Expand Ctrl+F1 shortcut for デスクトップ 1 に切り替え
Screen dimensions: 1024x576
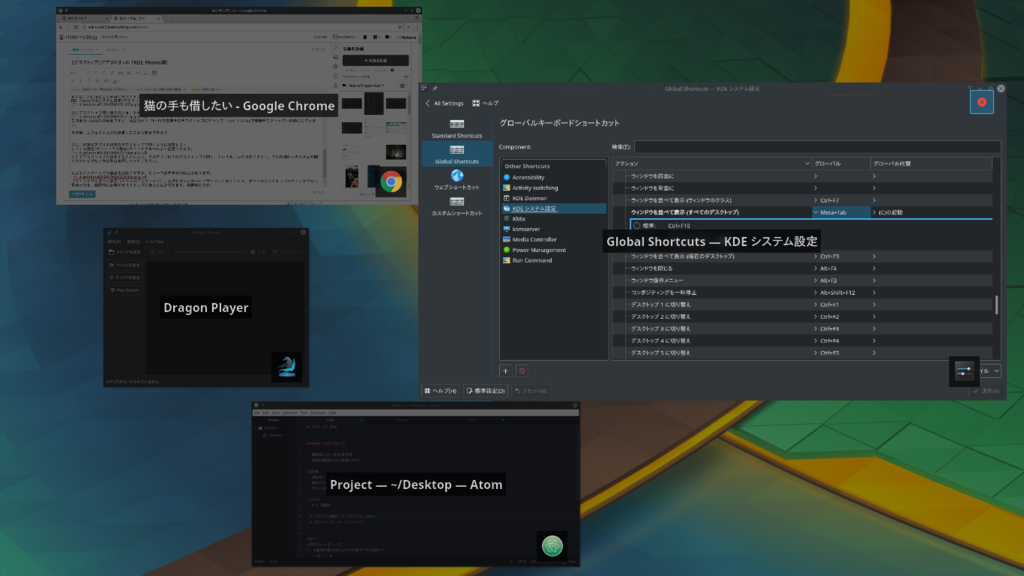tap(816, 304)
